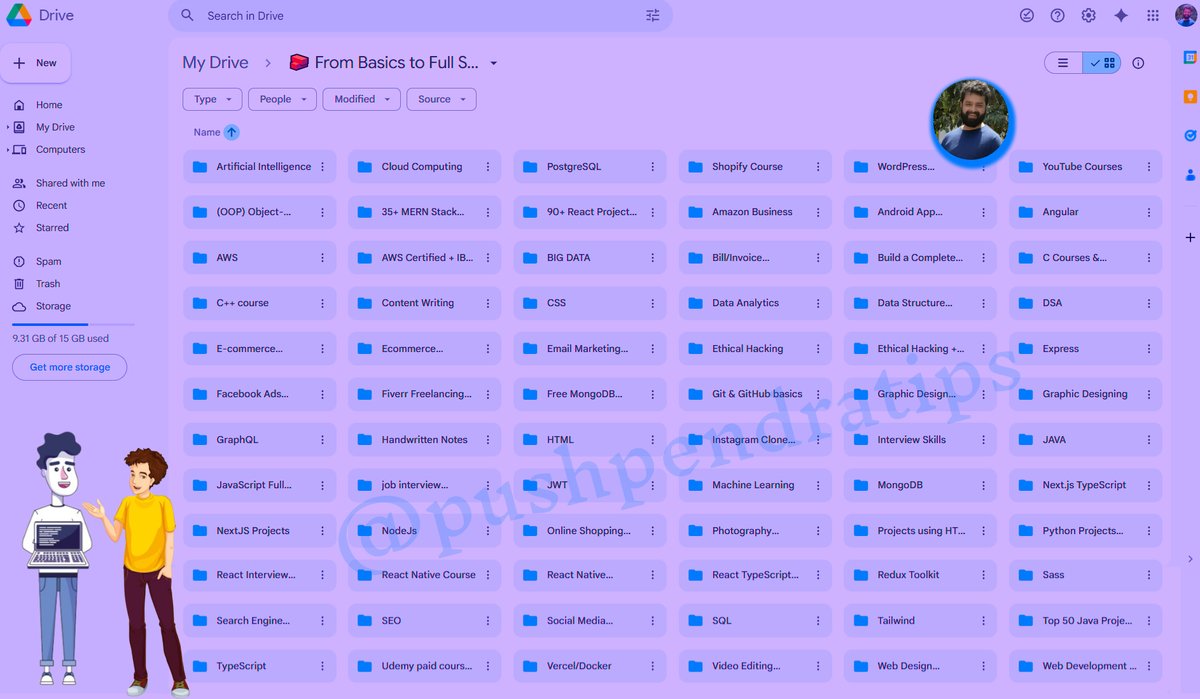Select the GraphQL folder
Viewport: 1200px width, 699px height.
point(259,440)
